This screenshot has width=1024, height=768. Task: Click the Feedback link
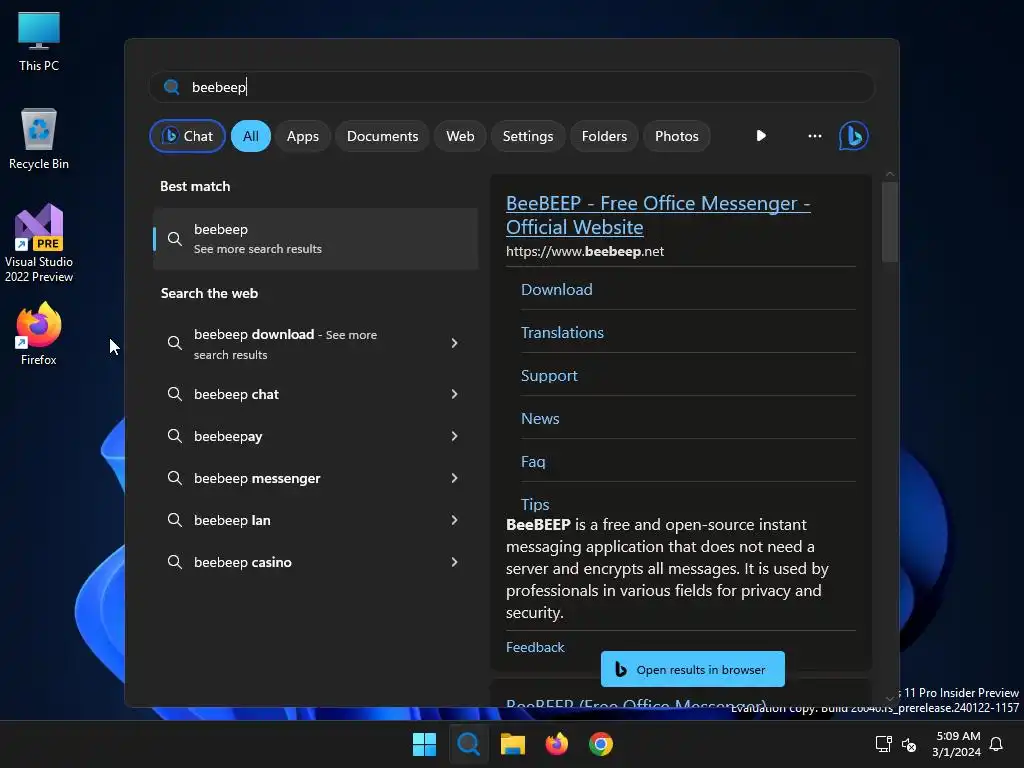point(535,647)
